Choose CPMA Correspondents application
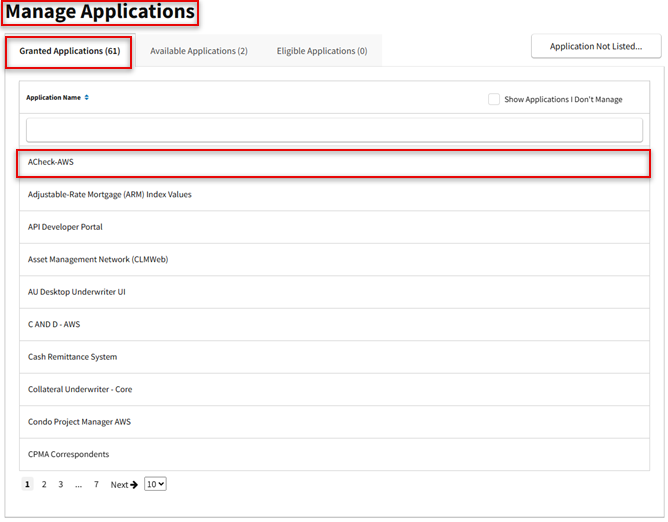Screen dimensions: 668x522 pos(334,454)
